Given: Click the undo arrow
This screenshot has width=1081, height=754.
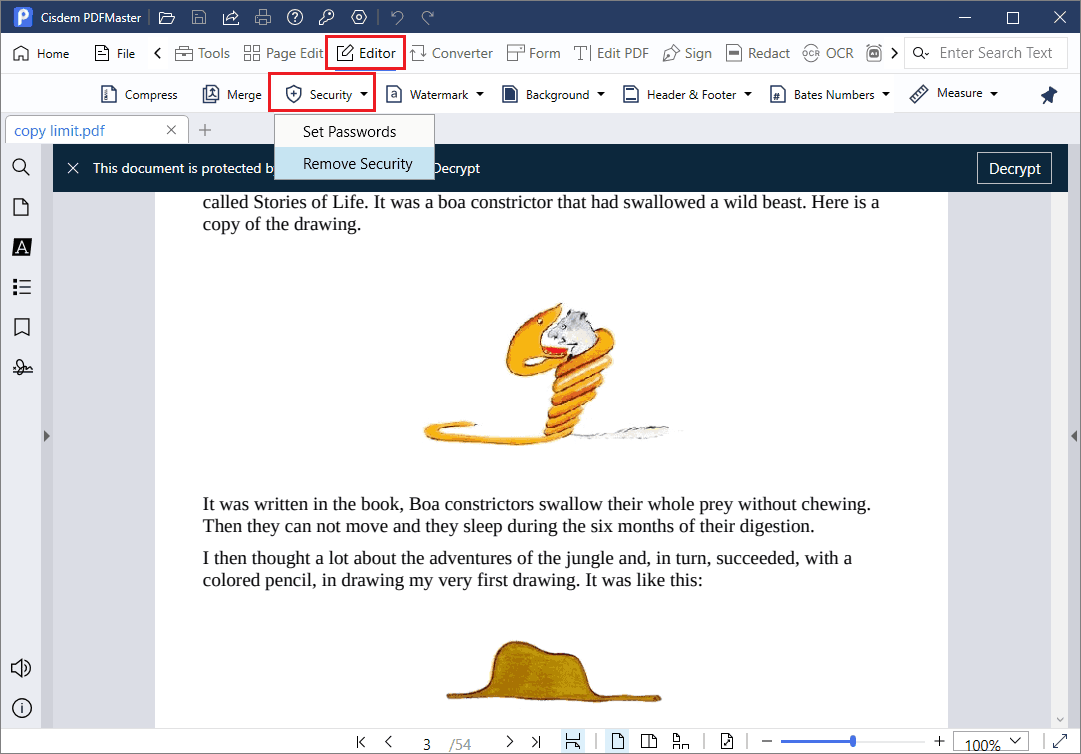Looking at the screenshot, I should [396, 17].
